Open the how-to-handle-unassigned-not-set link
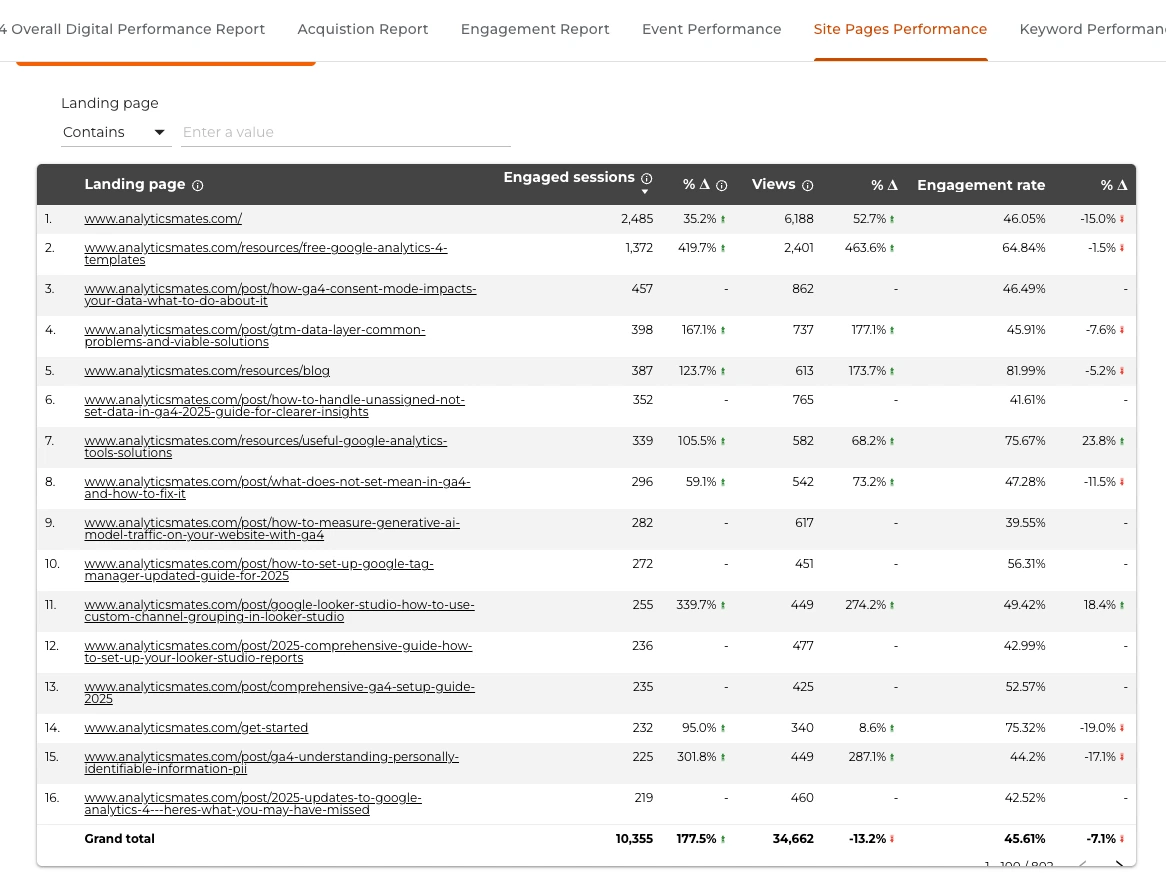1166x890 pixels. [x=274, y=405]
